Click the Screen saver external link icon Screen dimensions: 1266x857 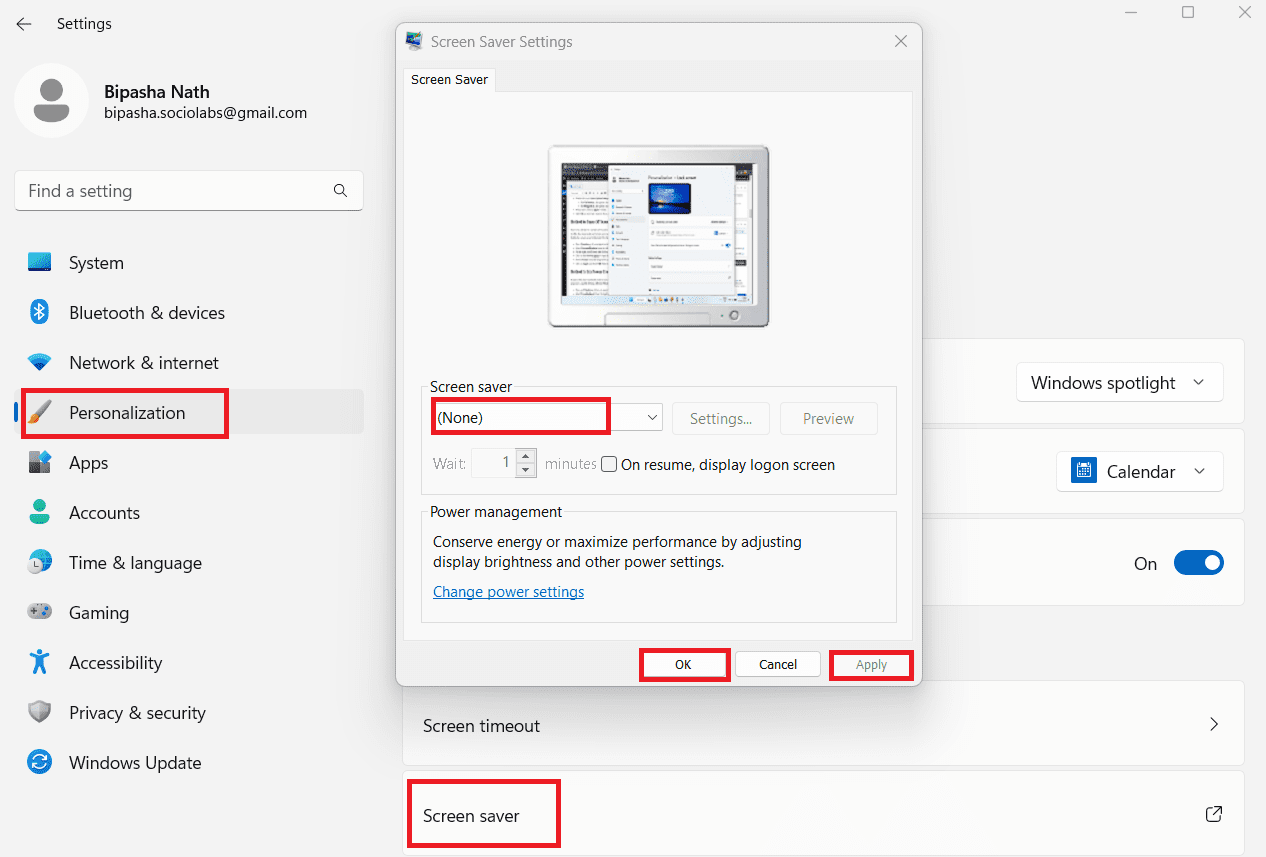(1214, 814)
